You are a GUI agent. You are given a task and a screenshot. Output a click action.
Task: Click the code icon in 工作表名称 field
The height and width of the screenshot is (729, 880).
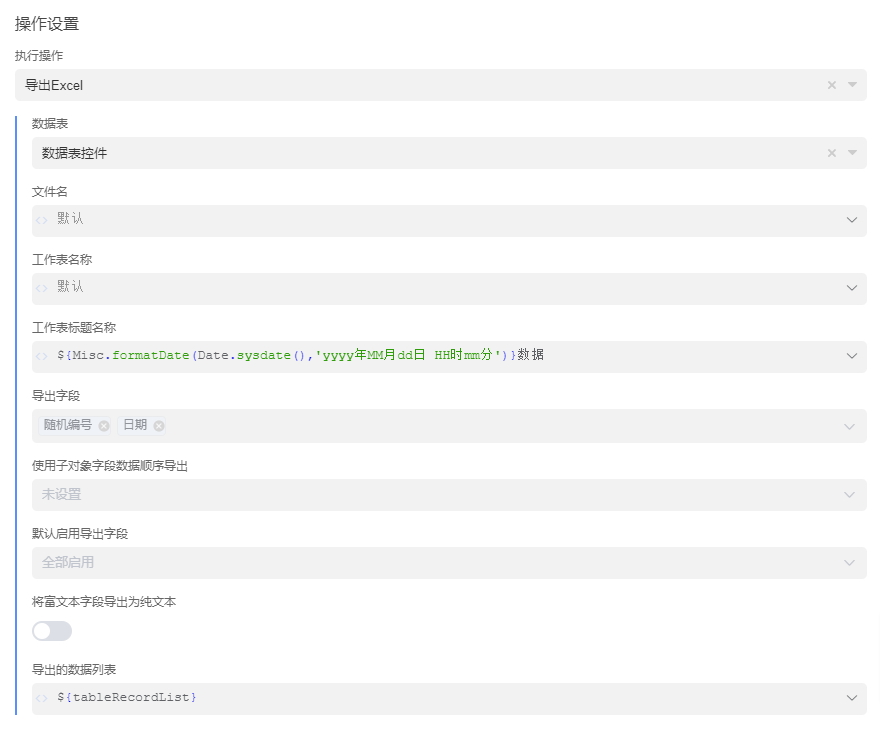pos(42,288)
